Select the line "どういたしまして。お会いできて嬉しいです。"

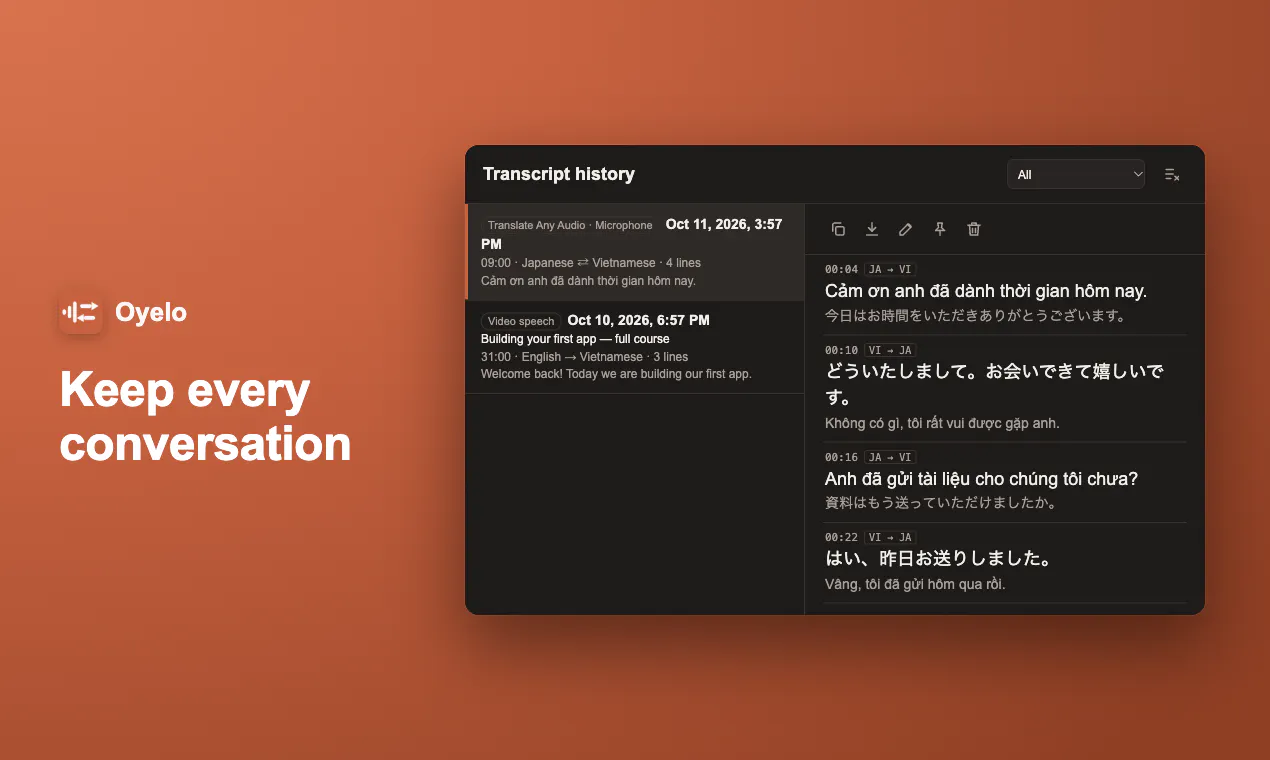tap(995, 385)
